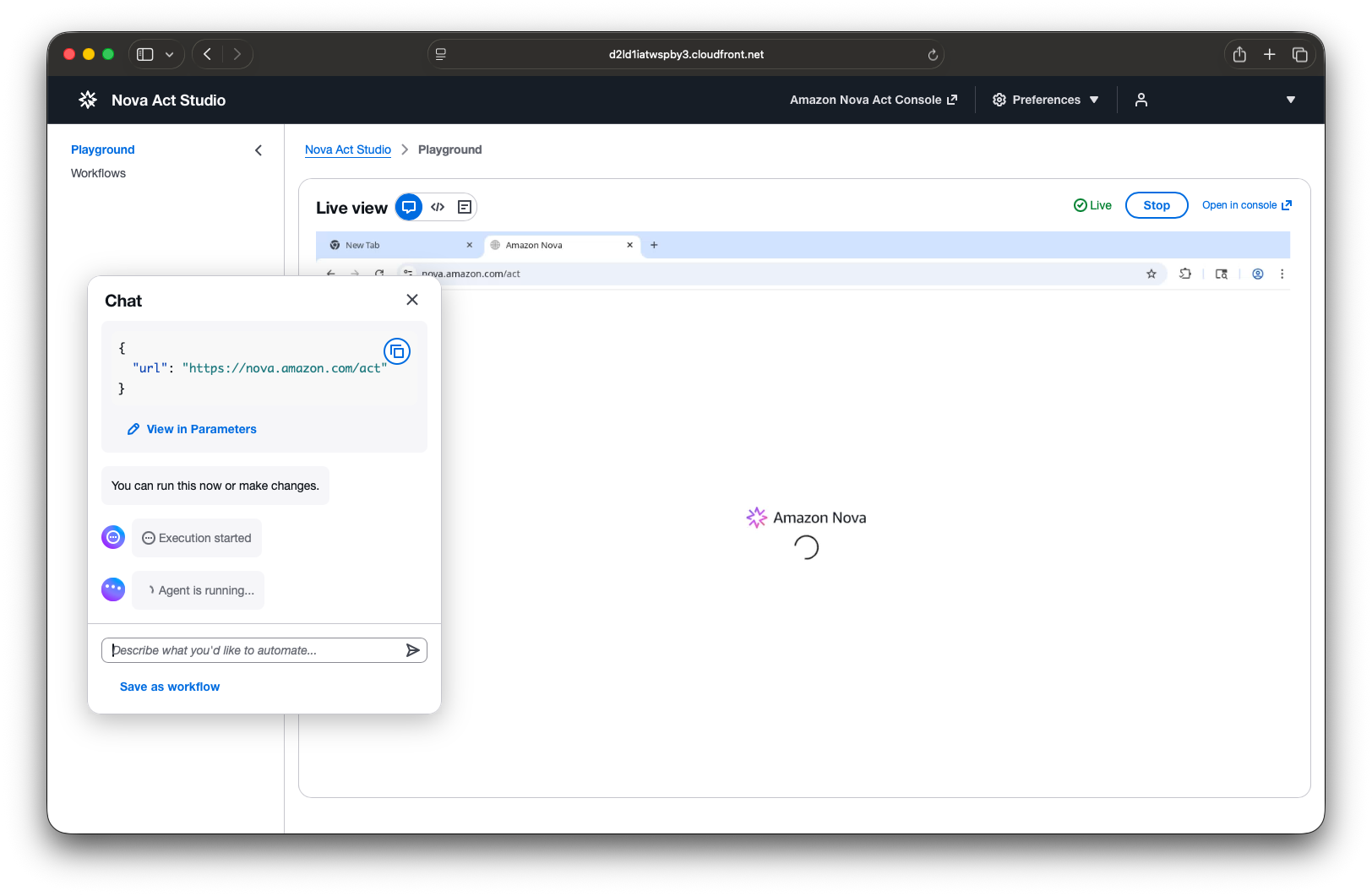The height and width of the screenshot is (896, 1372).
Task: Reload the Safari page
Action: pyautogui.click(x=933, y=55)
